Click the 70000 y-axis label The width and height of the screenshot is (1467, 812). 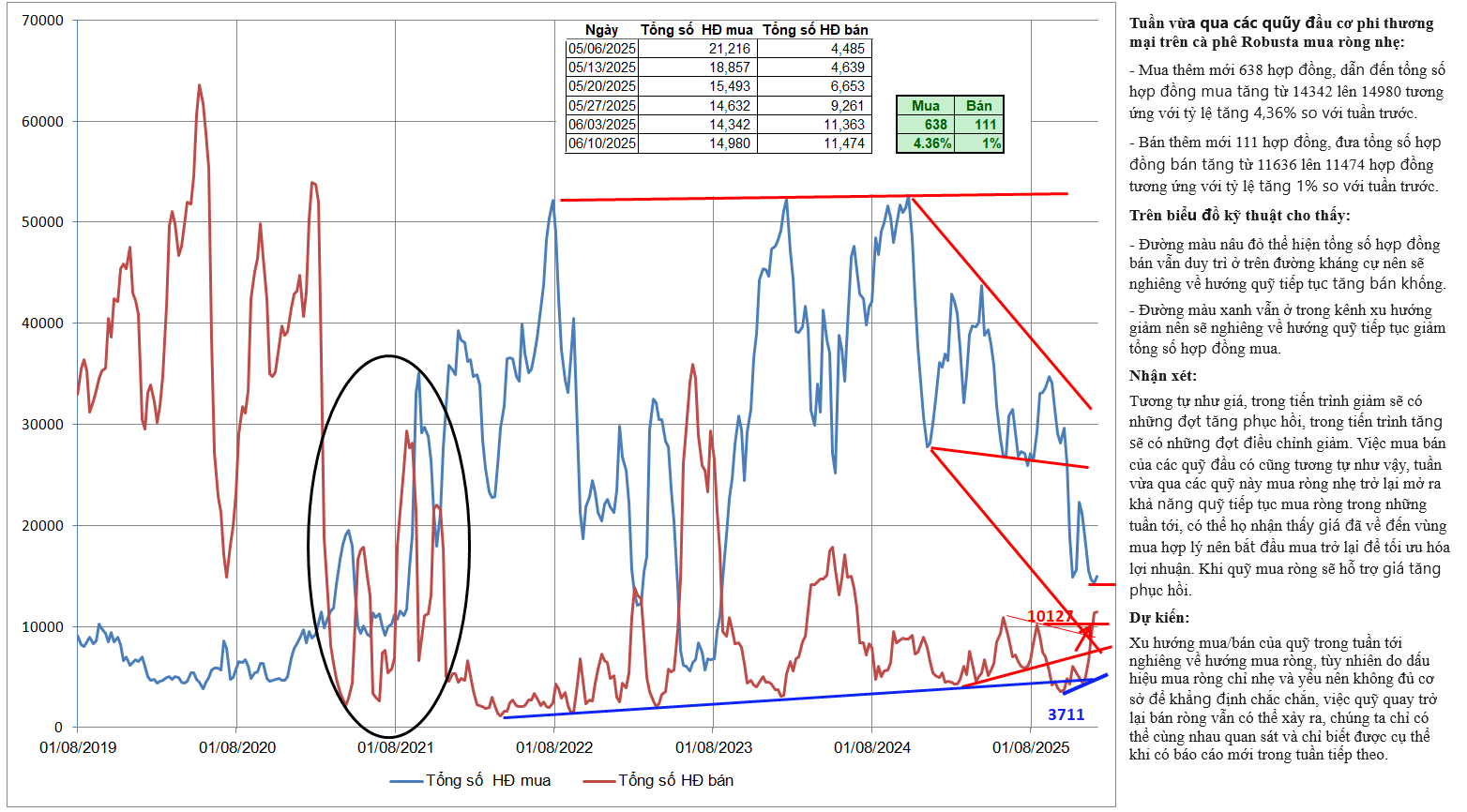42,21
